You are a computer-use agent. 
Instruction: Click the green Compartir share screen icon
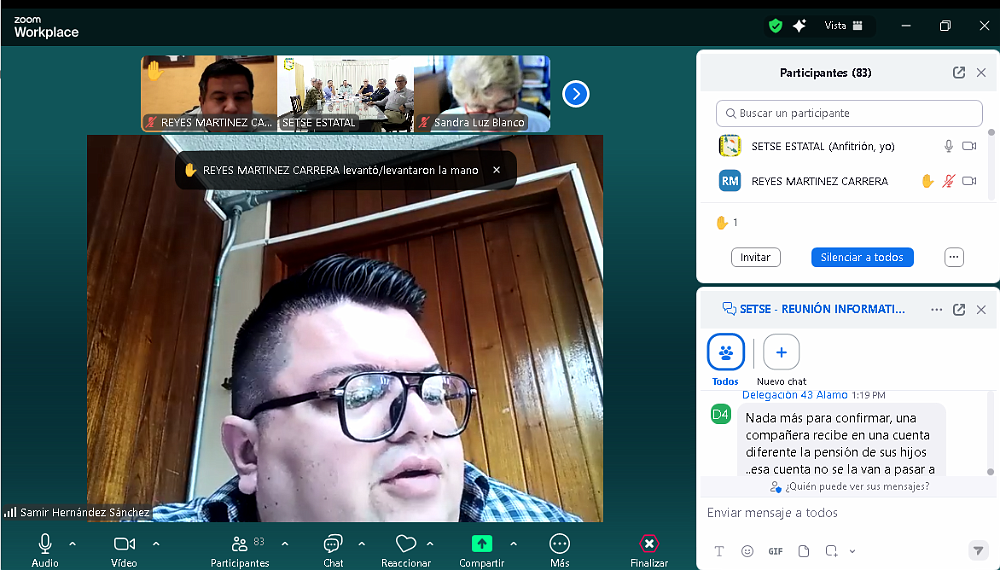tap(482, 544)
